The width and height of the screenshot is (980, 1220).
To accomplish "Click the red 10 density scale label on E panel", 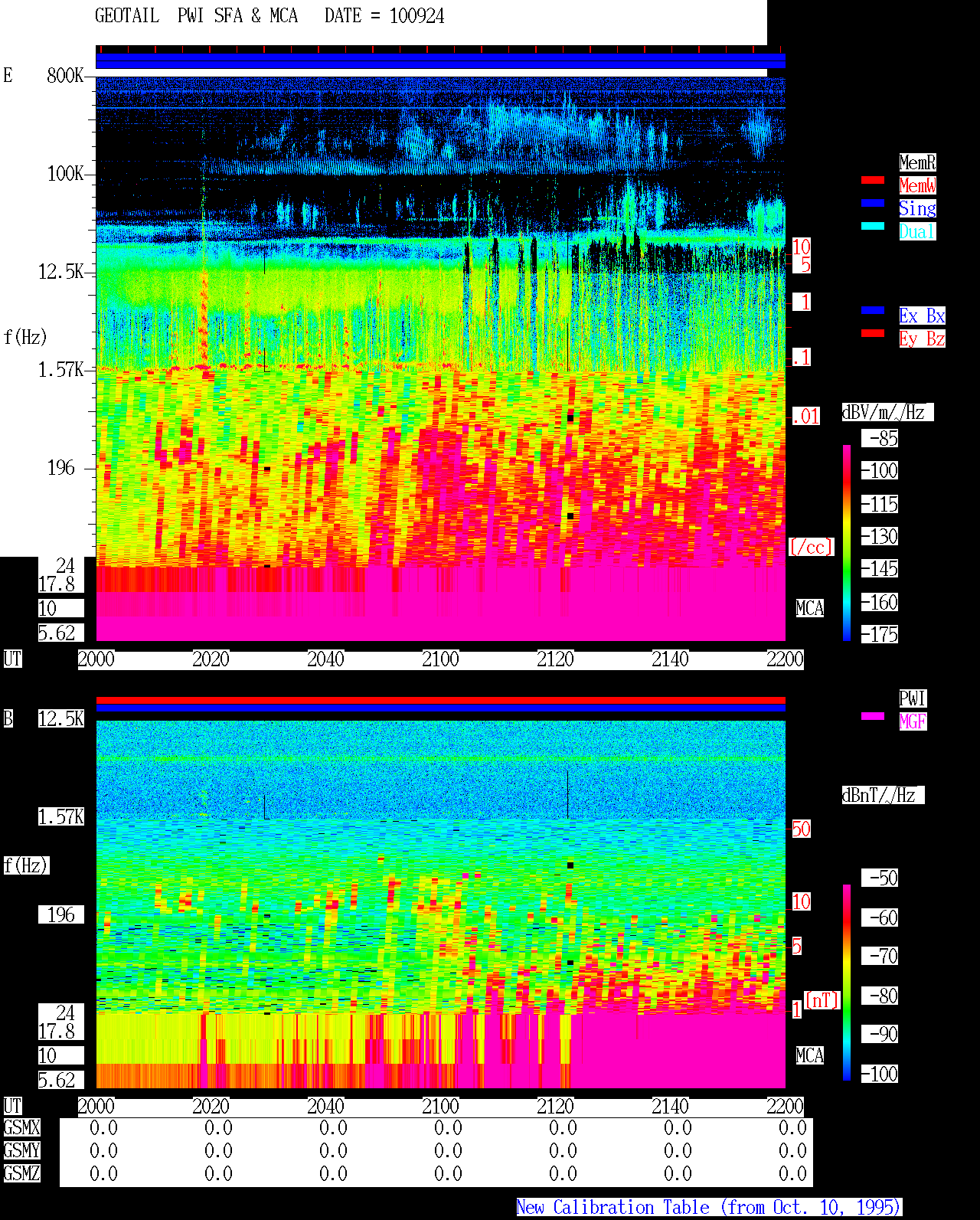I will (801, 247).
